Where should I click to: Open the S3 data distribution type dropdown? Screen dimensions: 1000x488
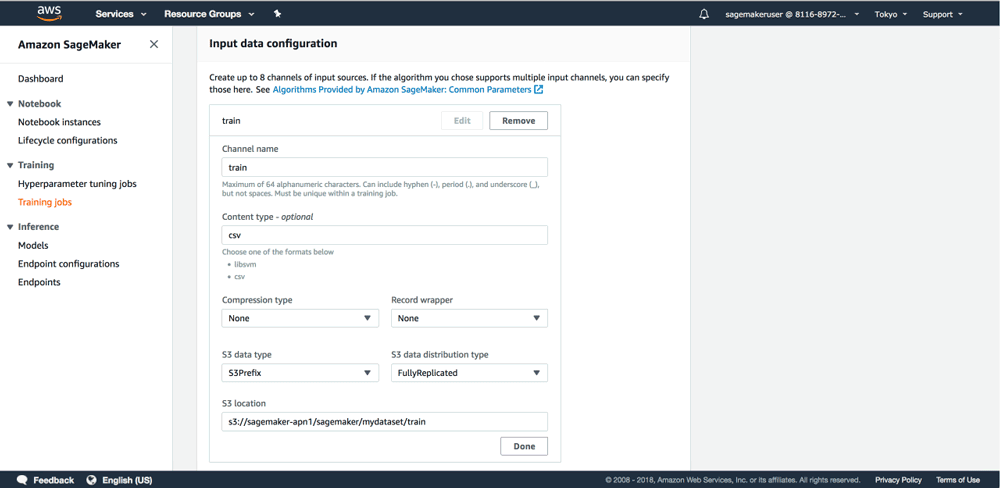point(469,373)
